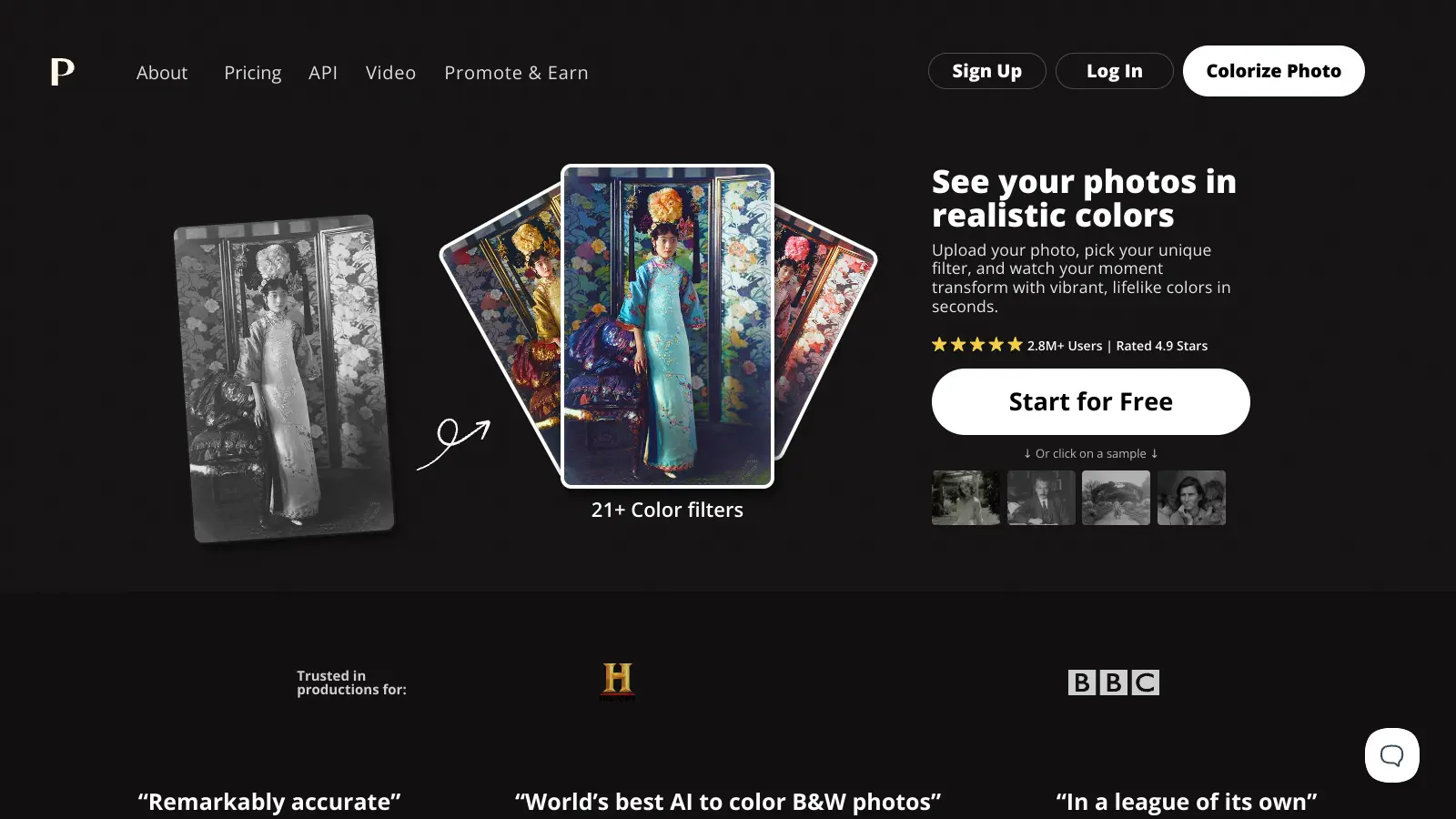Click the black-and-white original photo

click(284, 379)
